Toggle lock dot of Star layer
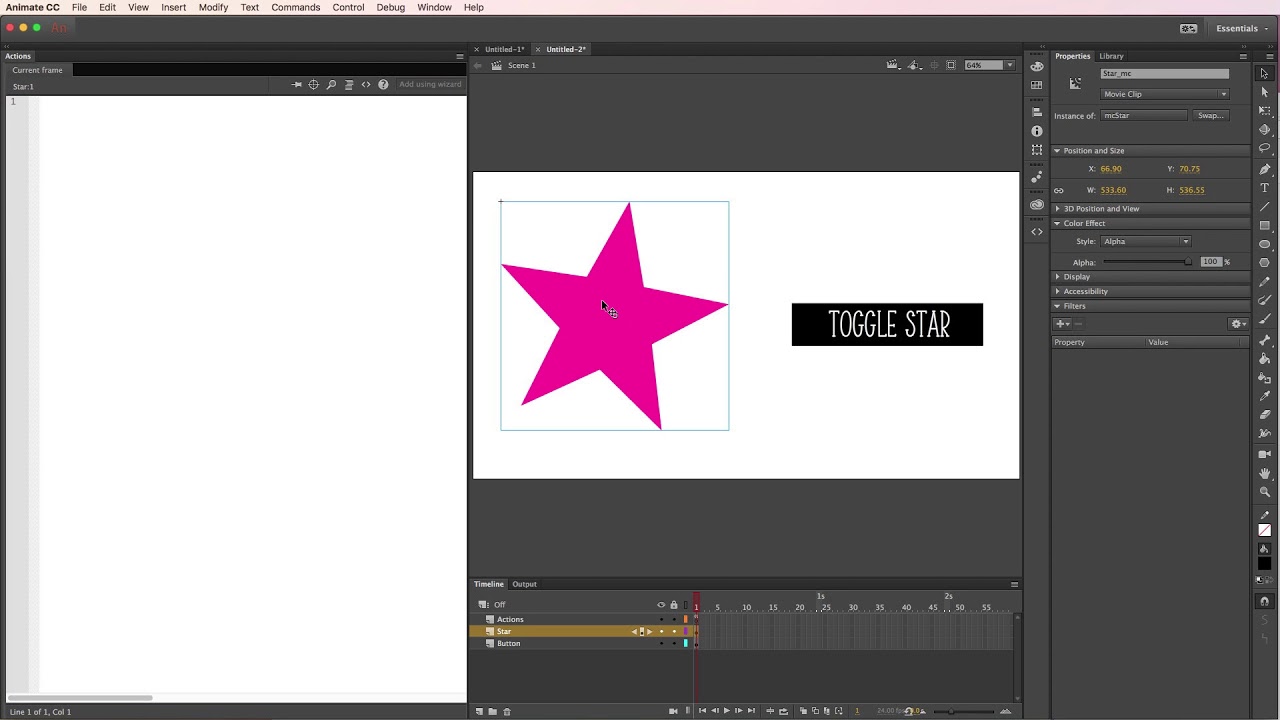This screenshot has width=1280, height=720. [x=674, y=632]
